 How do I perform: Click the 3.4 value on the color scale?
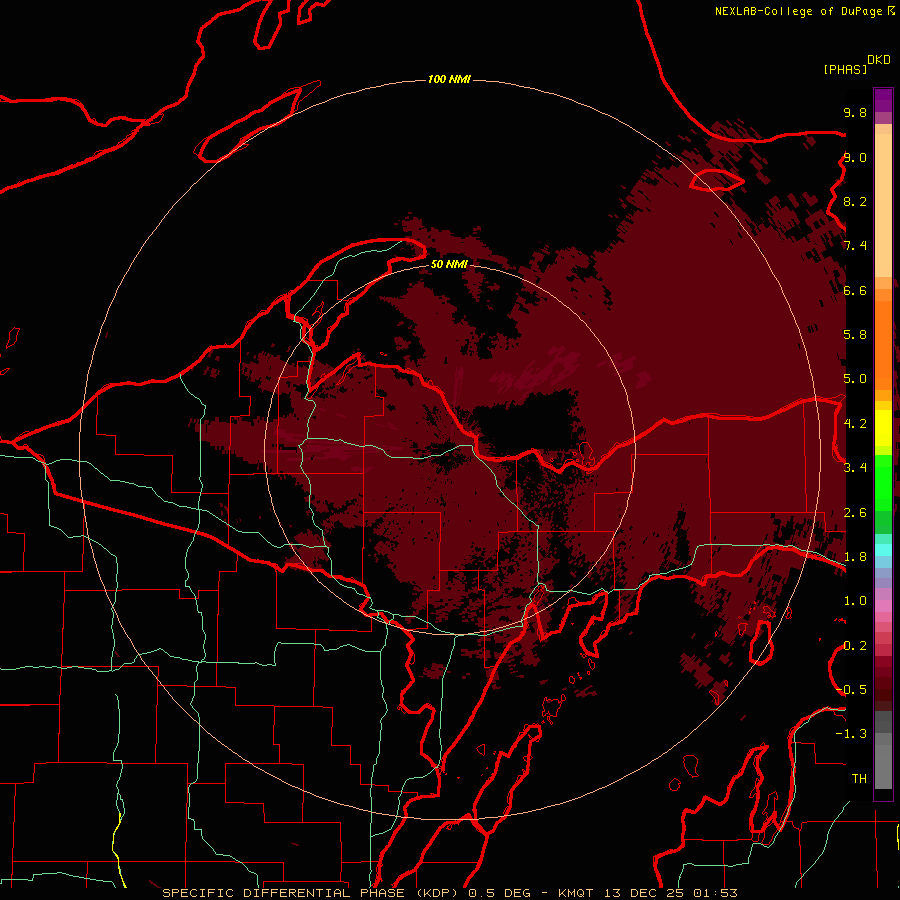click(x=855, y=467)
